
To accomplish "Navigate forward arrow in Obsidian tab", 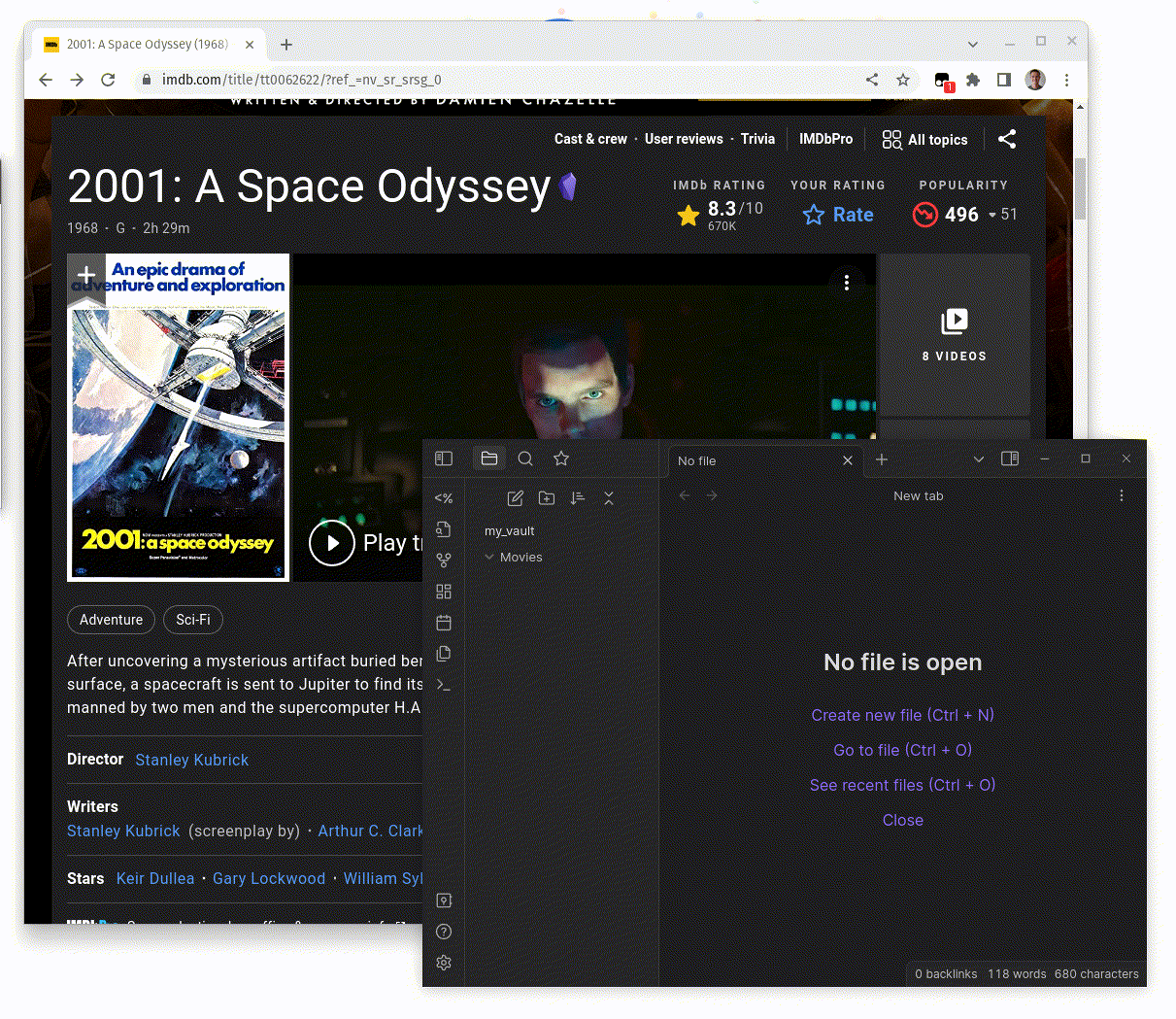I will coord(712,495).
